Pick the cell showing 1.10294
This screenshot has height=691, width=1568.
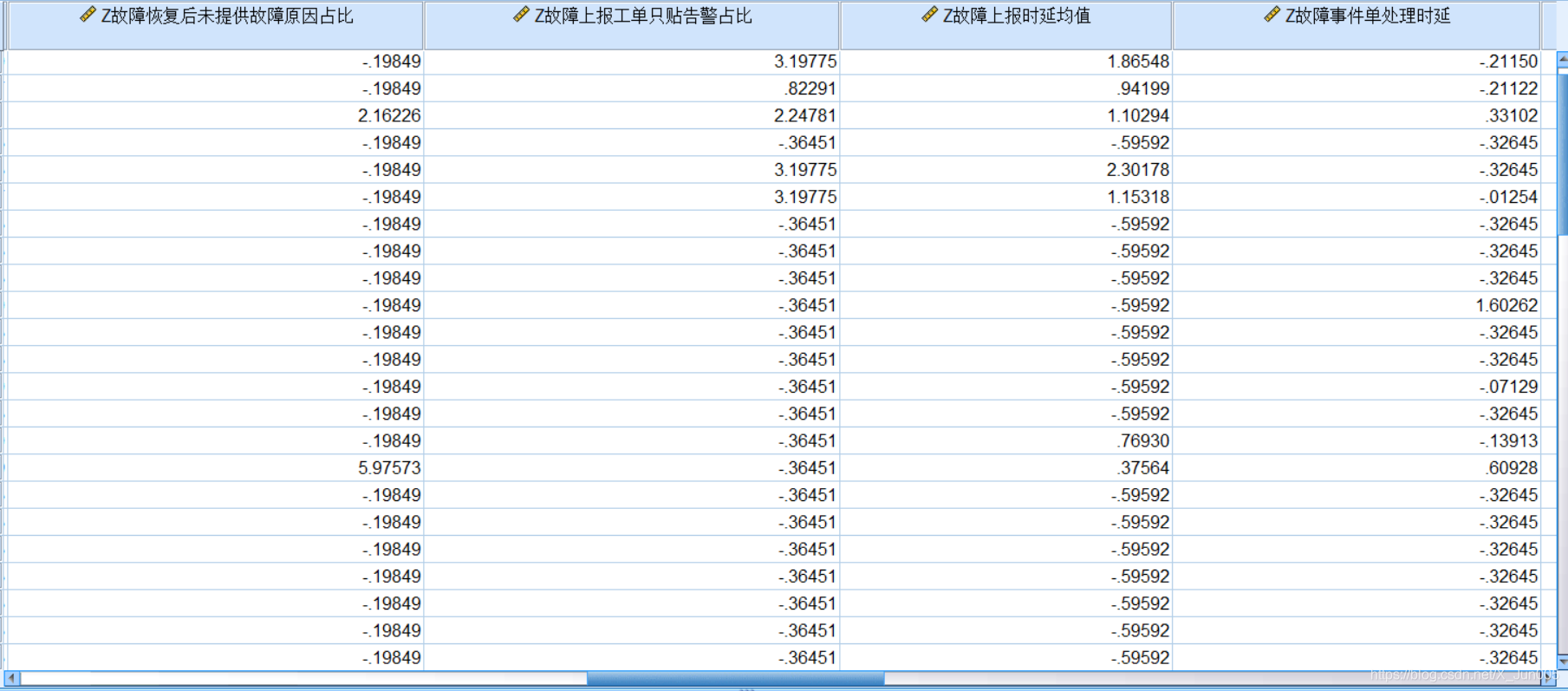coord(1006,115)
